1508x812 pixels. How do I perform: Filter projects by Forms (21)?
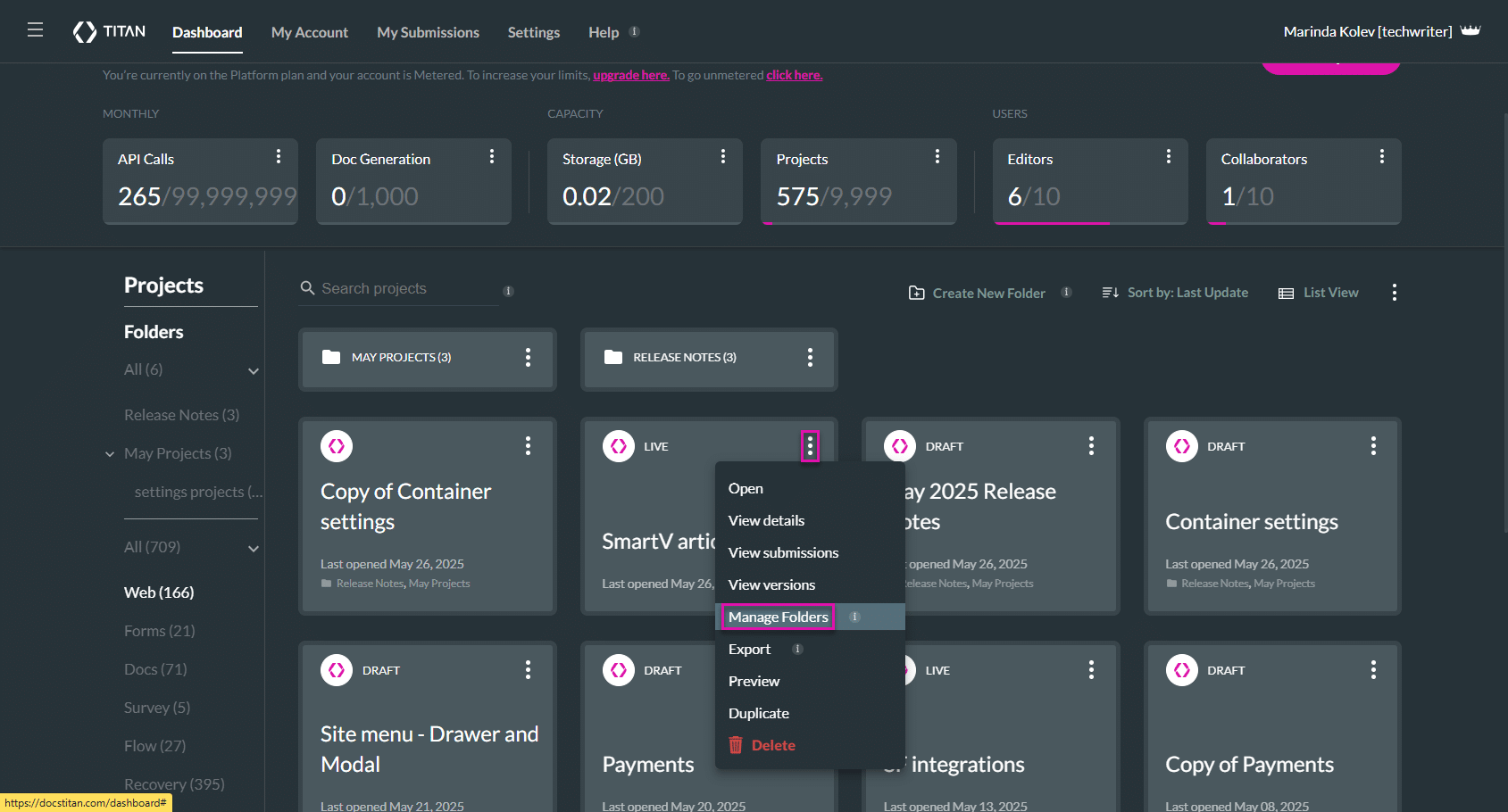pyautogui.click(x=159, y=631)
